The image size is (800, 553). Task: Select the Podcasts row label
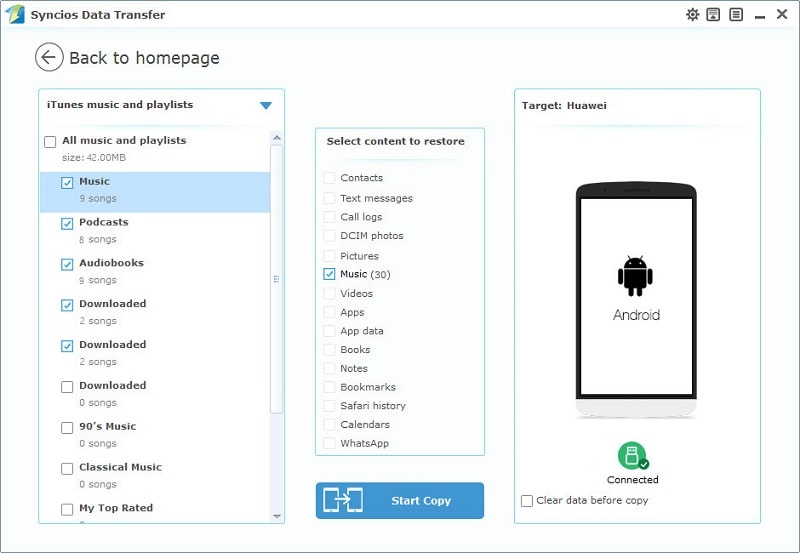pos(104,222)
